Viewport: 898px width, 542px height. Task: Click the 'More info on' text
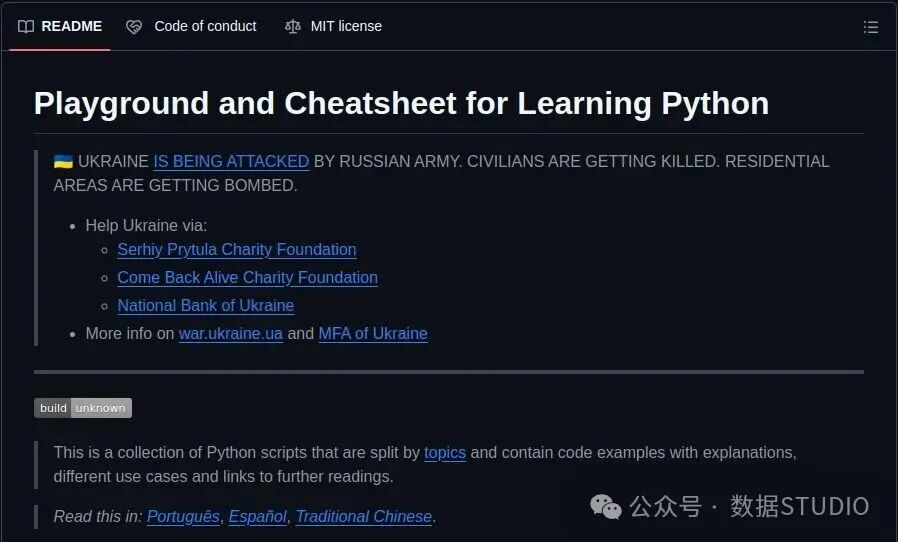point(130,333)
